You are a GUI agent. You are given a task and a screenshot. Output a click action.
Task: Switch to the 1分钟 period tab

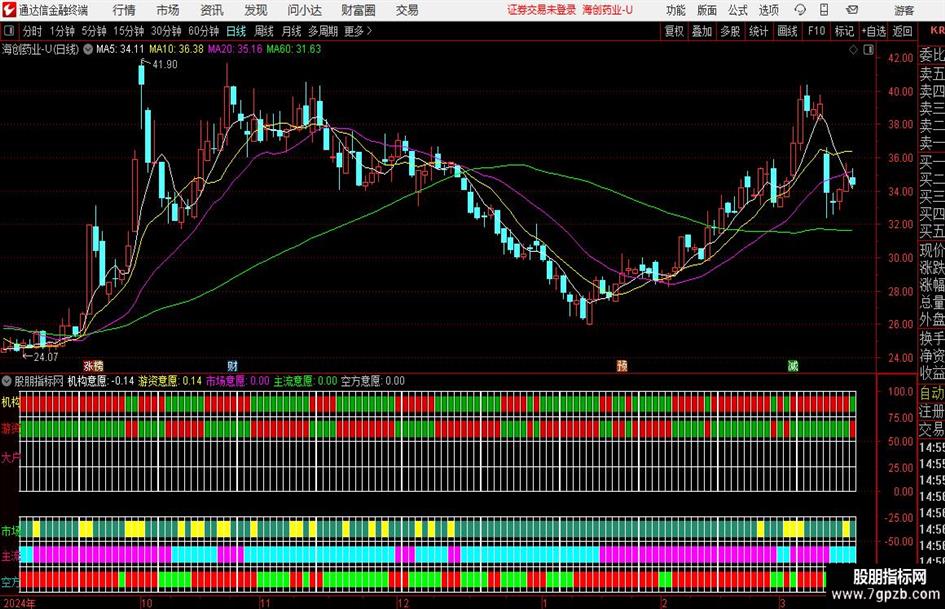[x=61, y=31]
